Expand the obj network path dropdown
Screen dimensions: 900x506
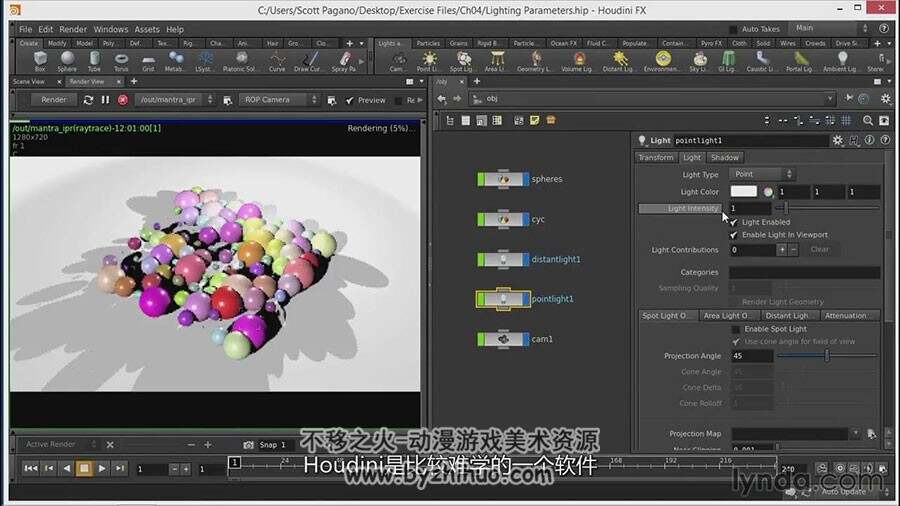829,99
